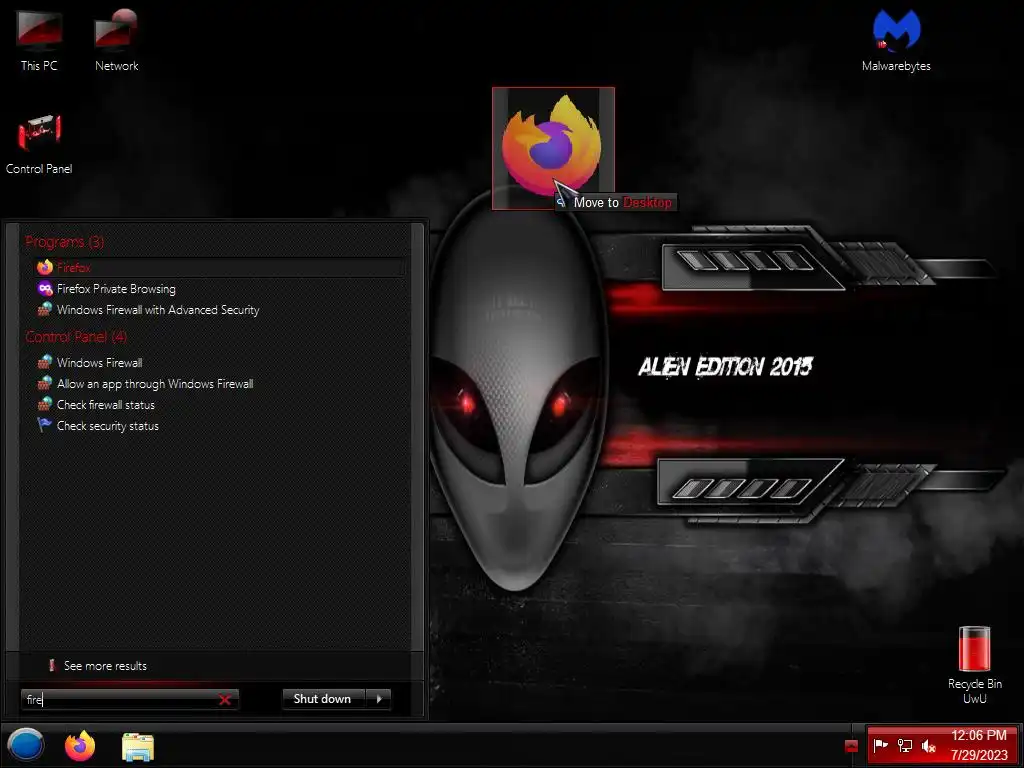Click the Programs (3) group header
1024x768 pixels.
tap(64, 242)
